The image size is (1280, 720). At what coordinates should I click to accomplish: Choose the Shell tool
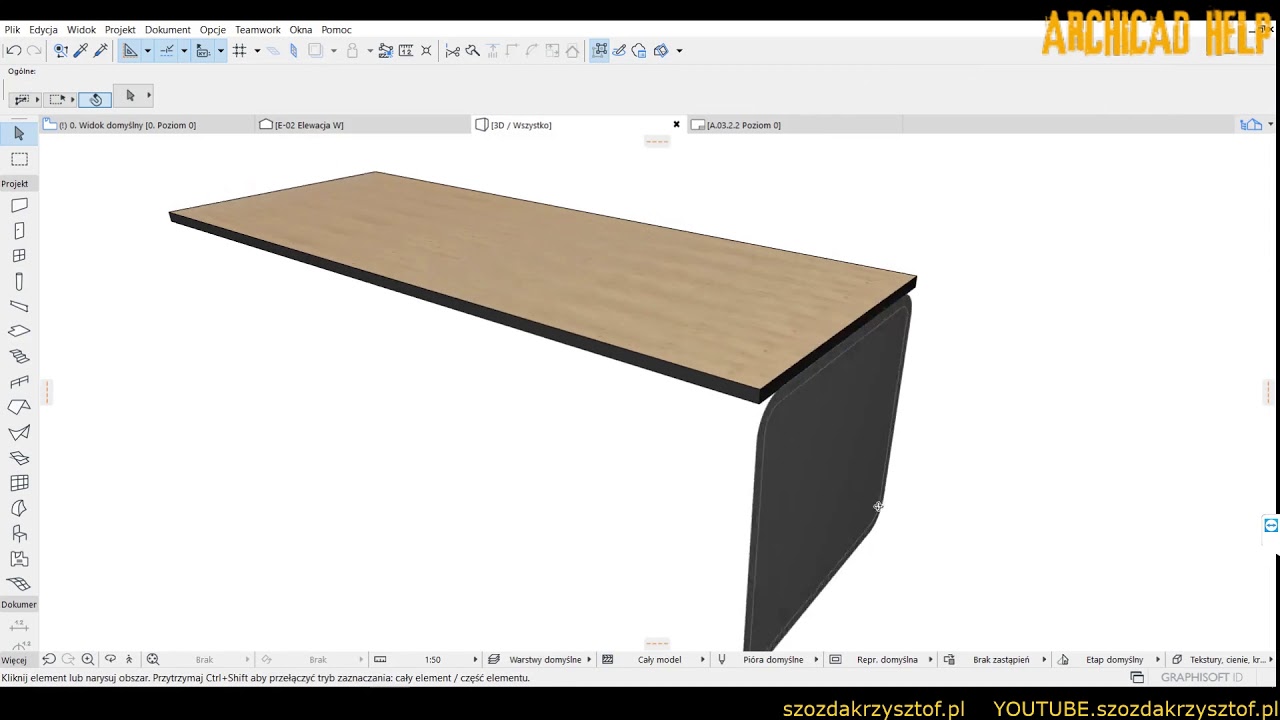[x=19, y=433]
